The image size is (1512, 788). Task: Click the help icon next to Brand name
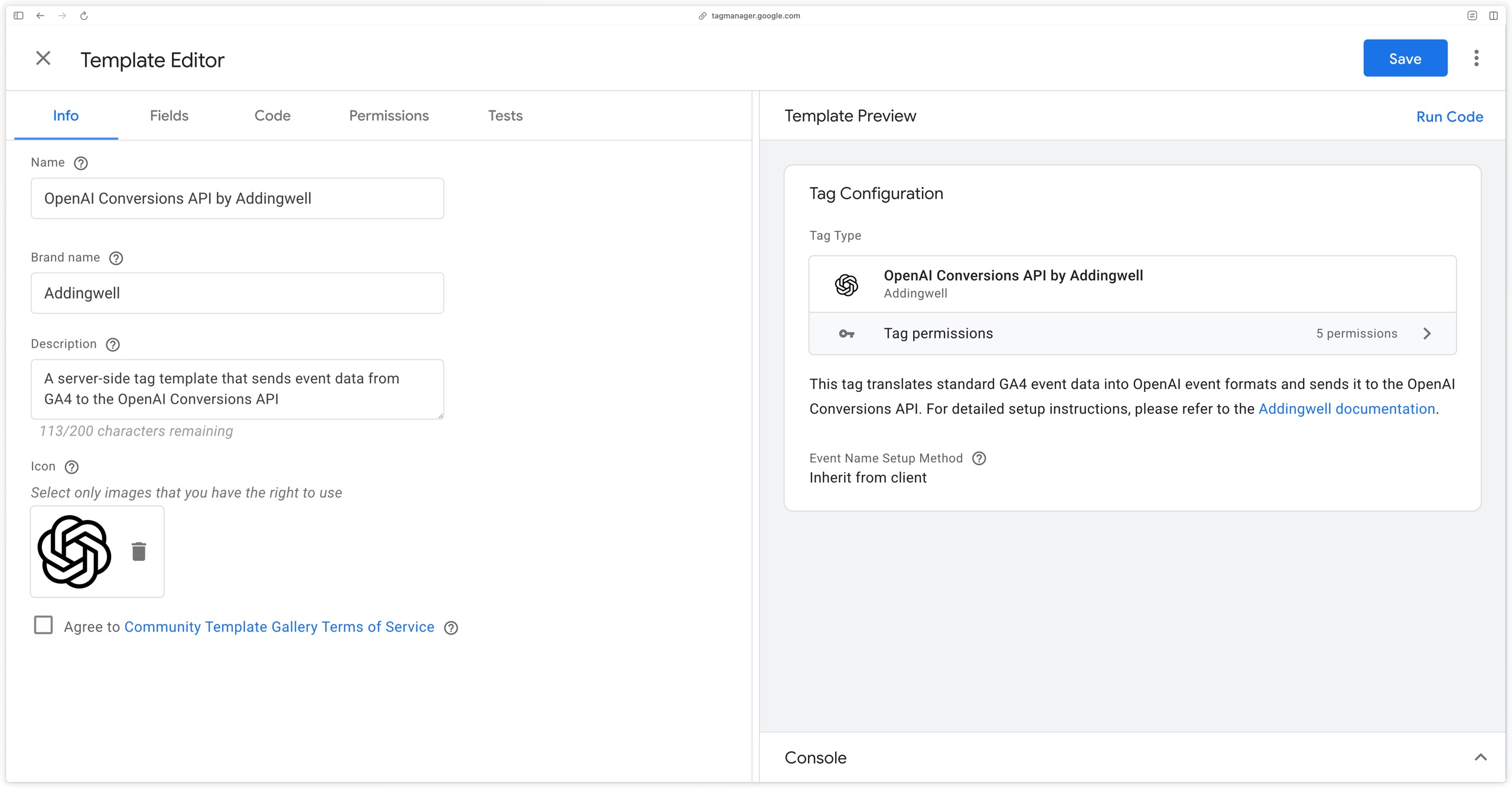point(116,259)
